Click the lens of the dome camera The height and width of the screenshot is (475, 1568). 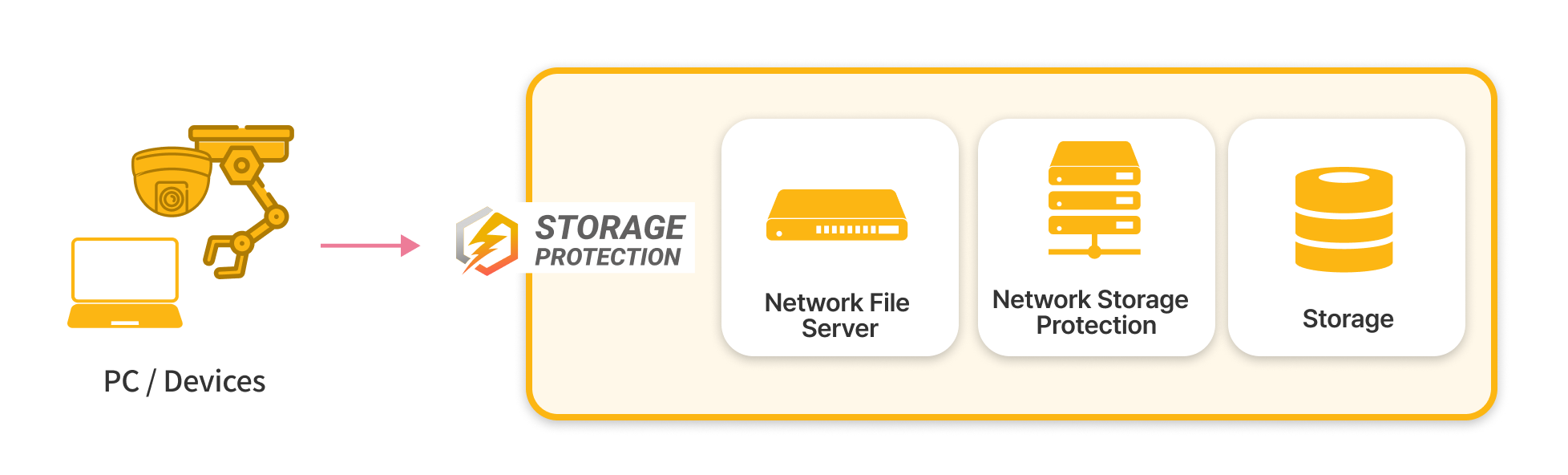tap(171, 197)
